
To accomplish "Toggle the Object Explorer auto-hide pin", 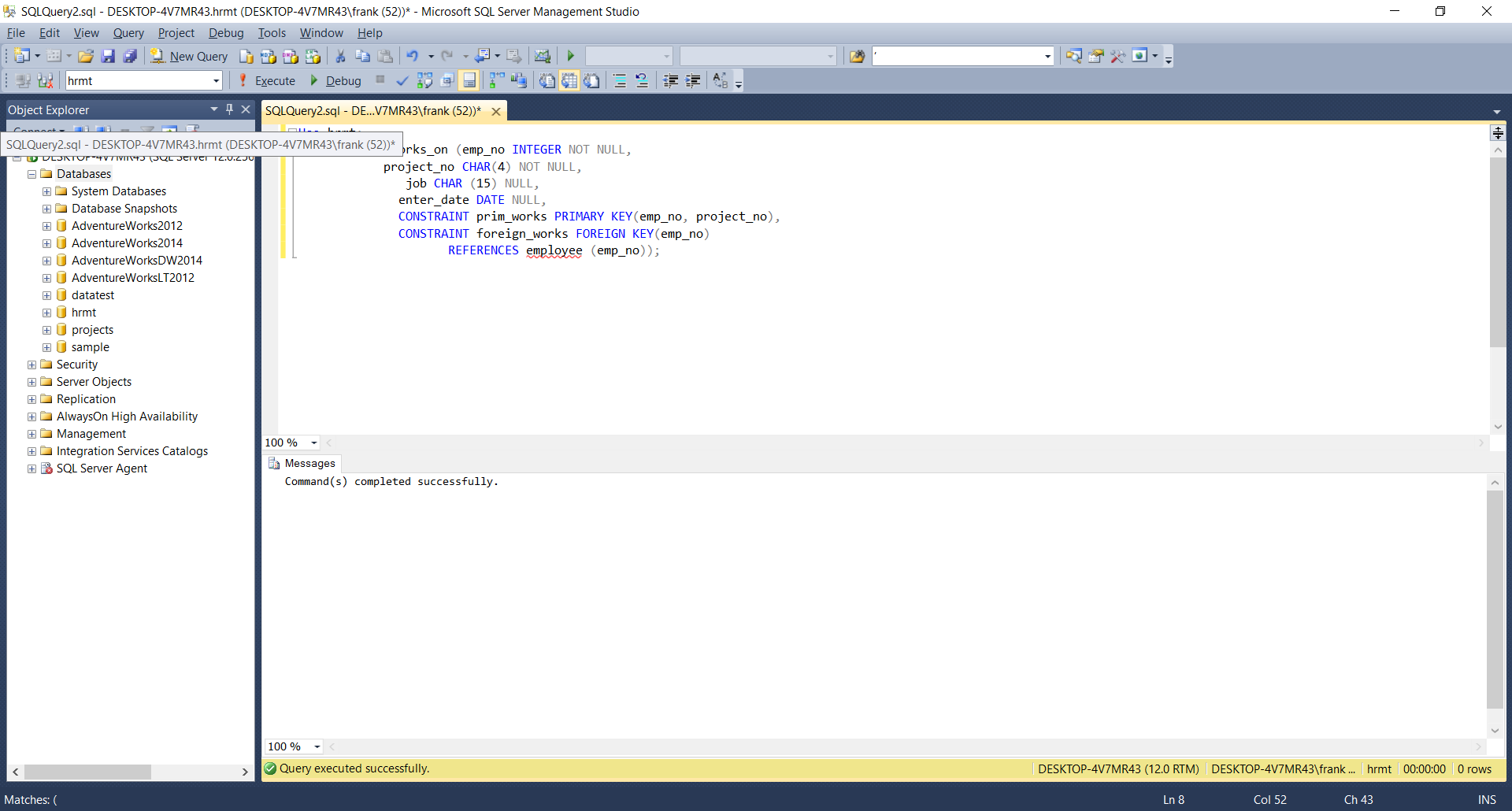I will (230, 109).
